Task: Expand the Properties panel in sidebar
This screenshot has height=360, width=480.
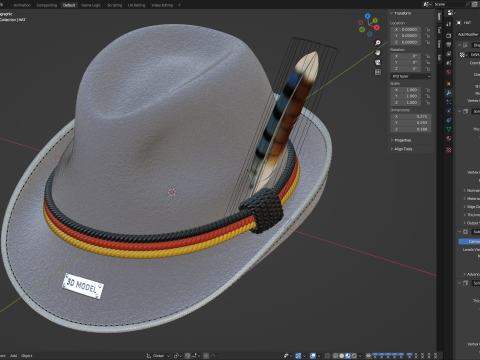Action: [401, 140]
